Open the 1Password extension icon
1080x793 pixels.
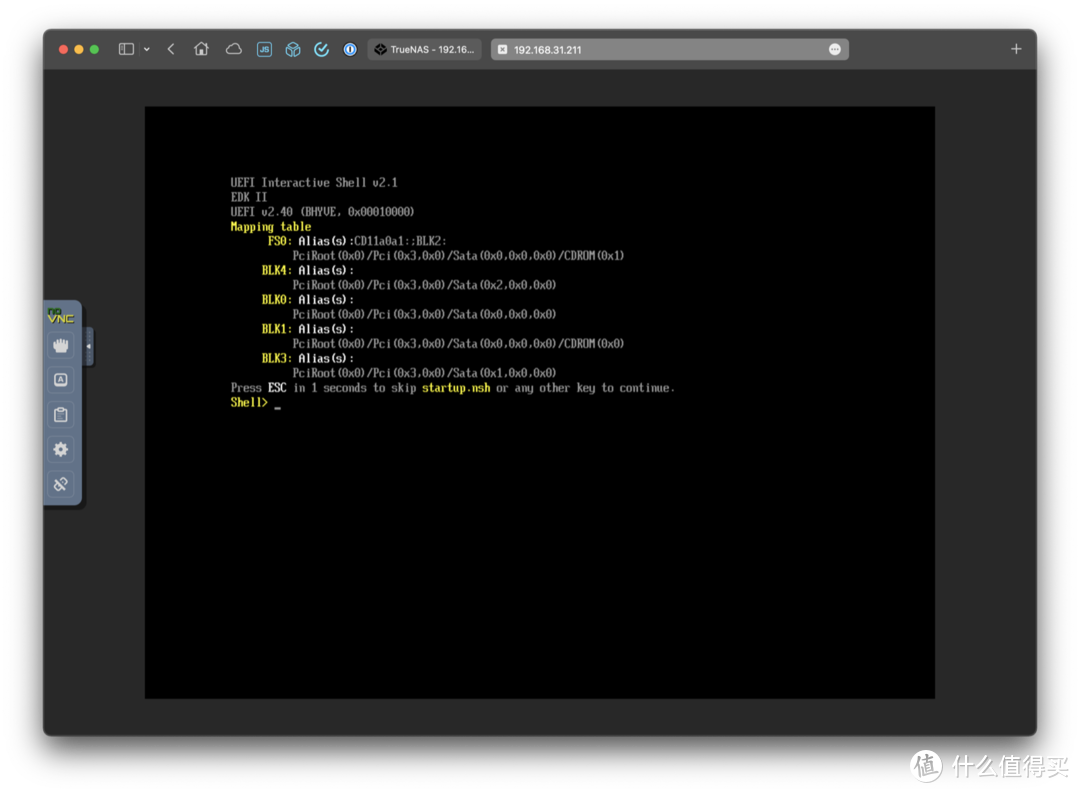point(350,49)
